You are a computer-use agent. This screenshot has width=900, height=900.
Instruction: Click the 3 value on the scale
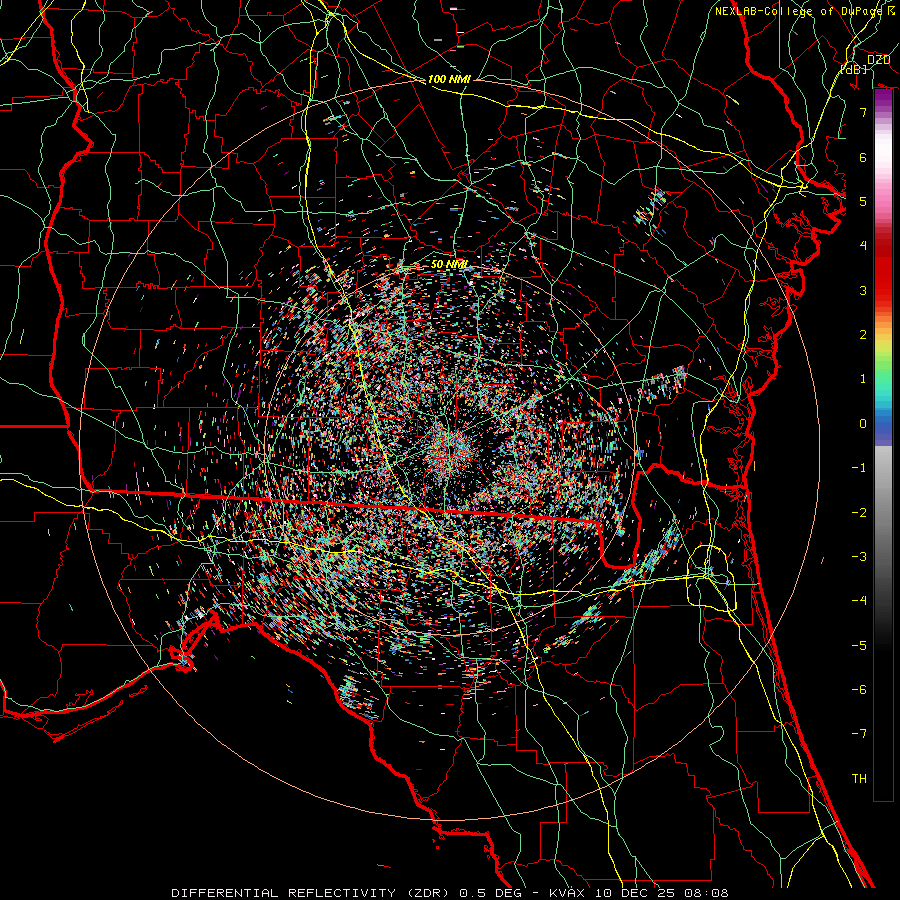(863, 290)
